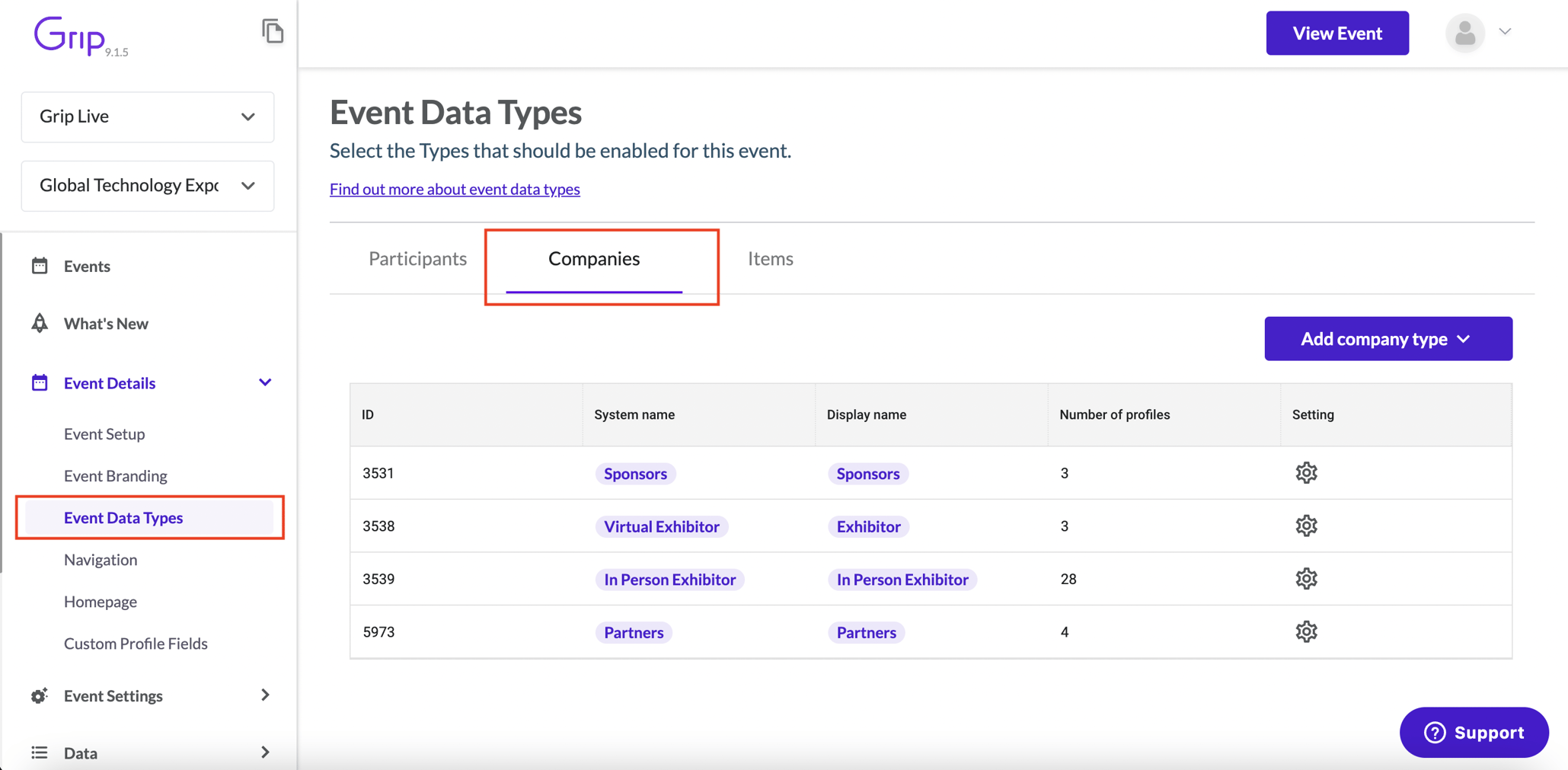Collapse the Event Details section
The image size is (1568, 770).
(x=264, y=382)
